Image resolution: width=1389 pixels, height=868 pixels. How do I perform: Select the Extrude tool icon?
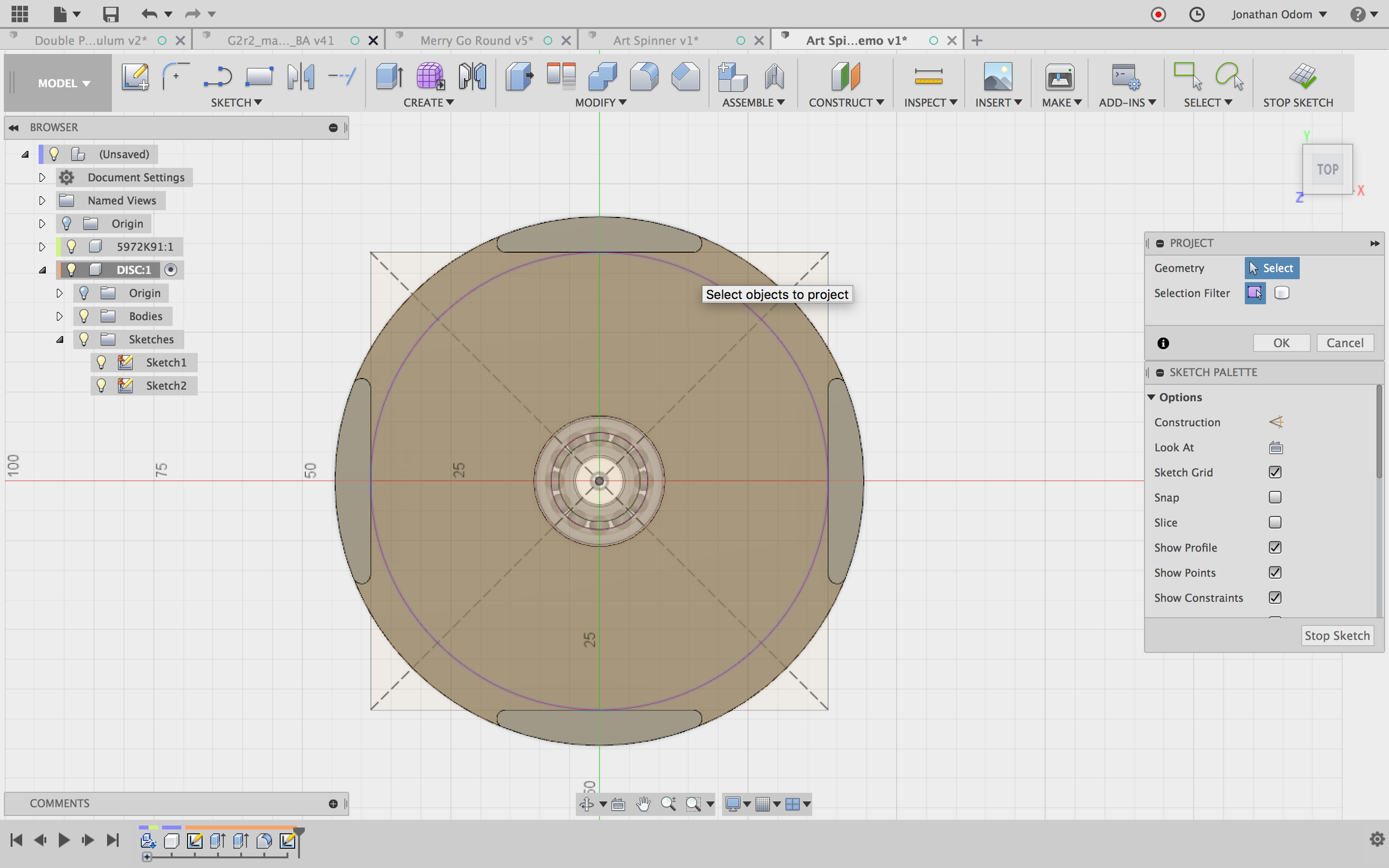pos(389,76)
